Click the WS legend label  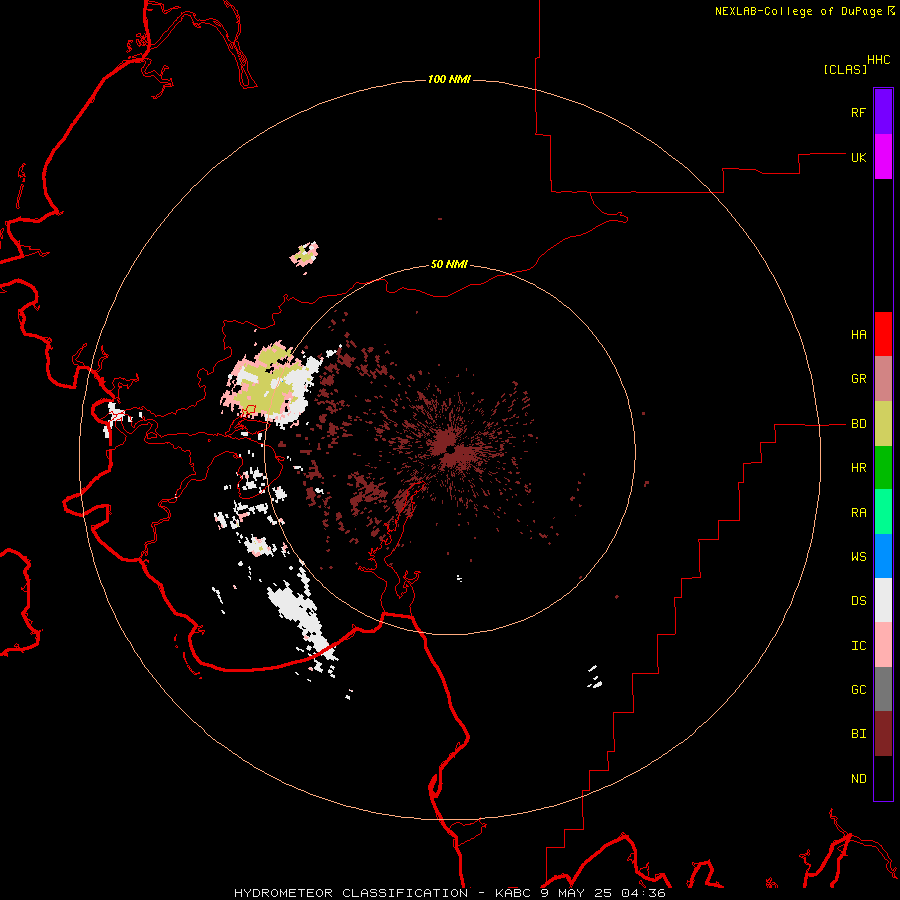pos(858,556)
